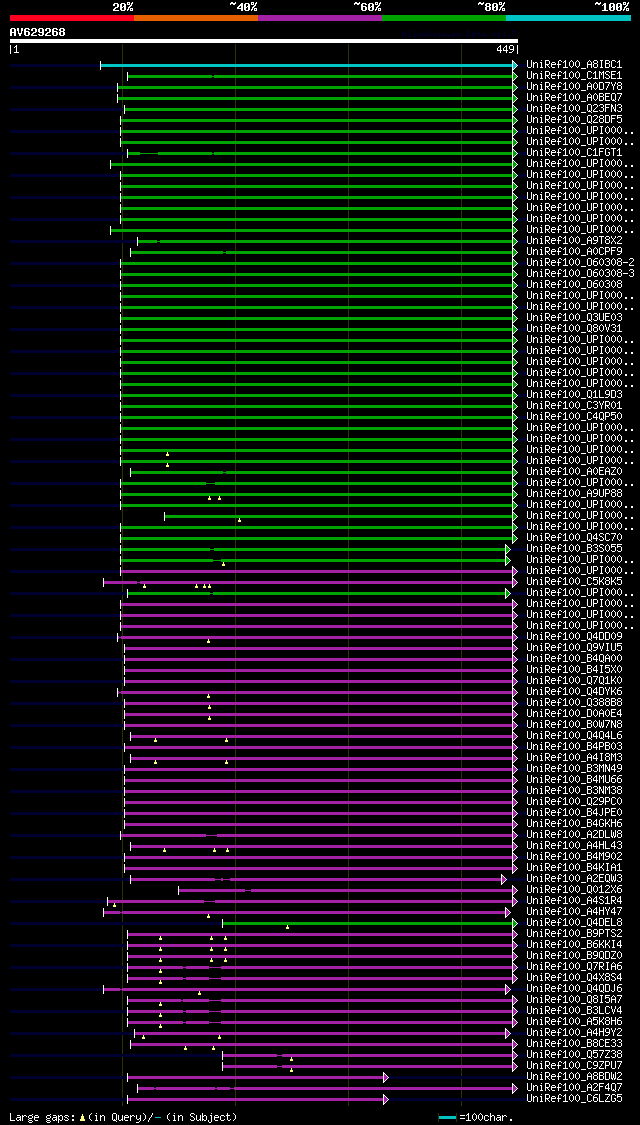Viewport: 640px width, 1125px height.
Task: Click the cyan 80–100% legend segment
Action: 568,17
